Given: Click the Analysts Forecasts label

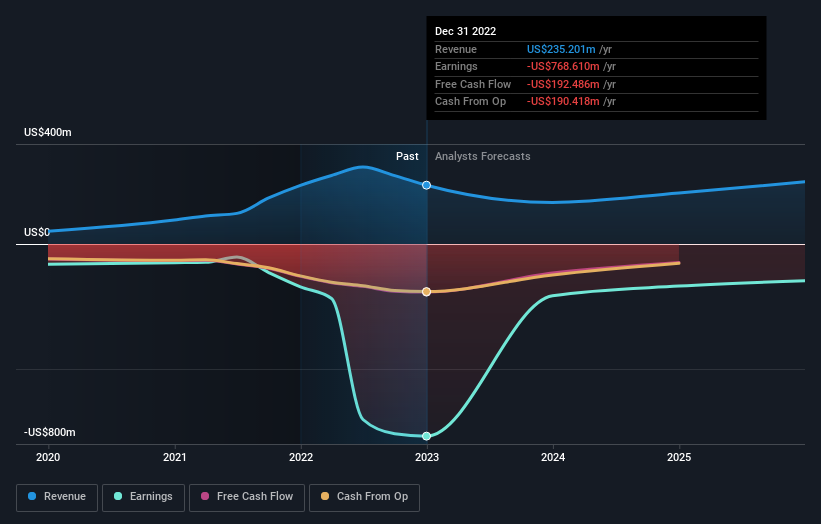Looking at the screenshot, I should (483, 156).
